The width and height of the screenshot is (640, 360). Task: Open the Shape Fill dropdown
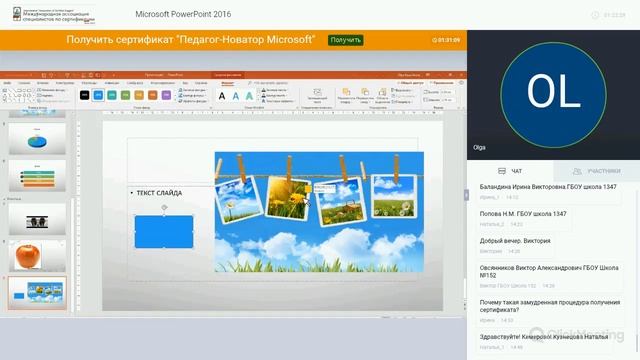click(x=192, y=90)
